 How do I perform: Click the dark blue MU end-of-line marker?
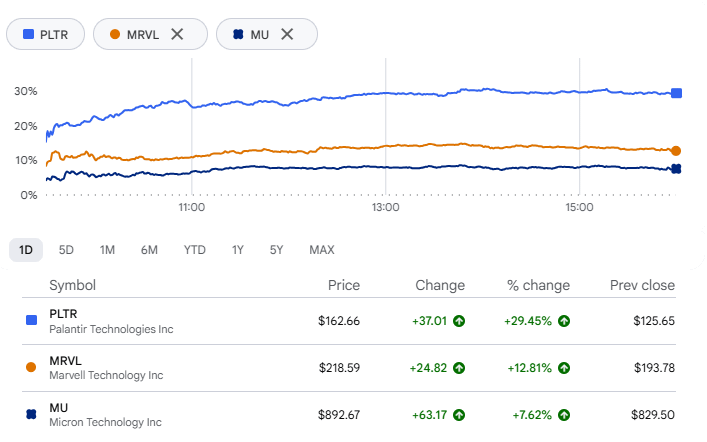tap(676, 169)
